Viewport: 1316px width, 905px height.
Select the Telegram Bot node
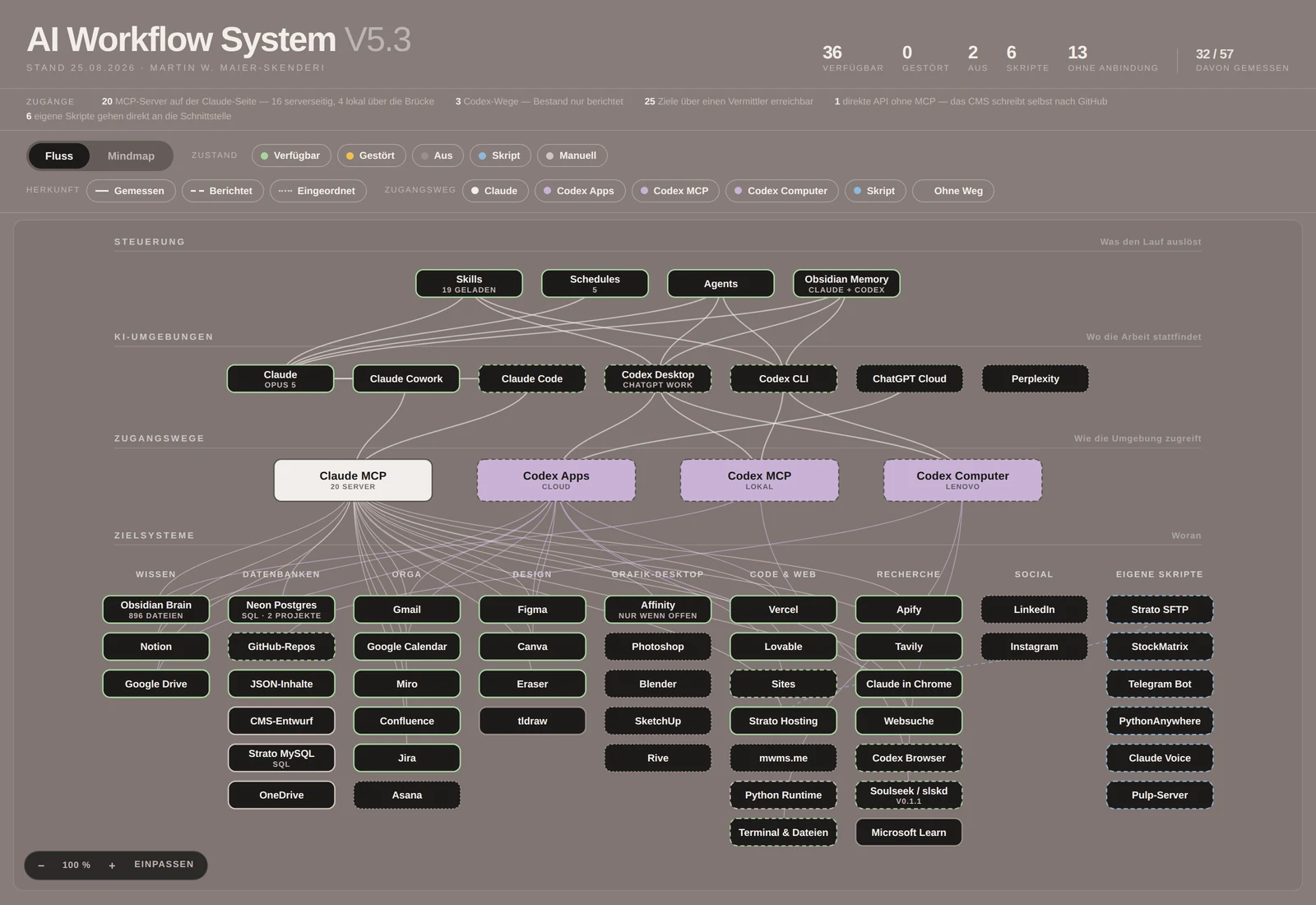click(x=1160, y=684)
